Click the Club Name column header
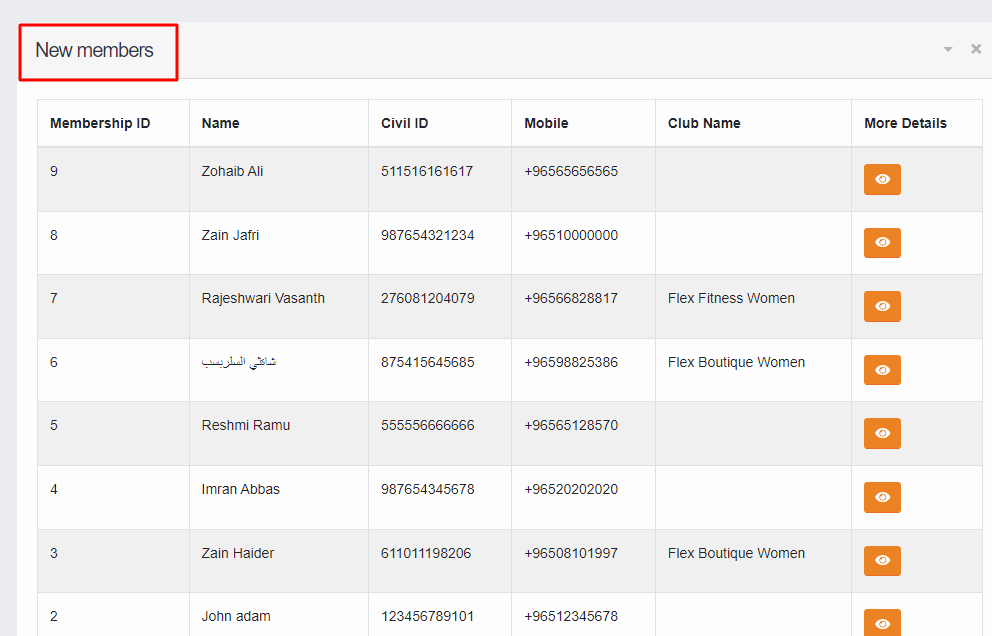Viewport: 992px width, 636px height. (705, 122)
